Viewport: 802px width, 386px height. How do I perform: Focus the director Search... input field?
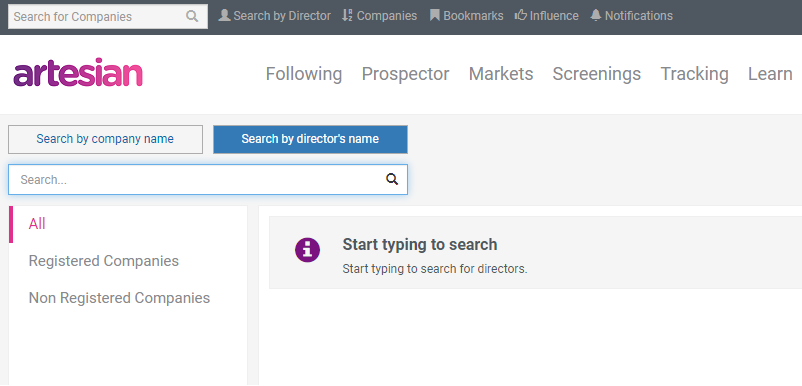(x=208, y=179)
